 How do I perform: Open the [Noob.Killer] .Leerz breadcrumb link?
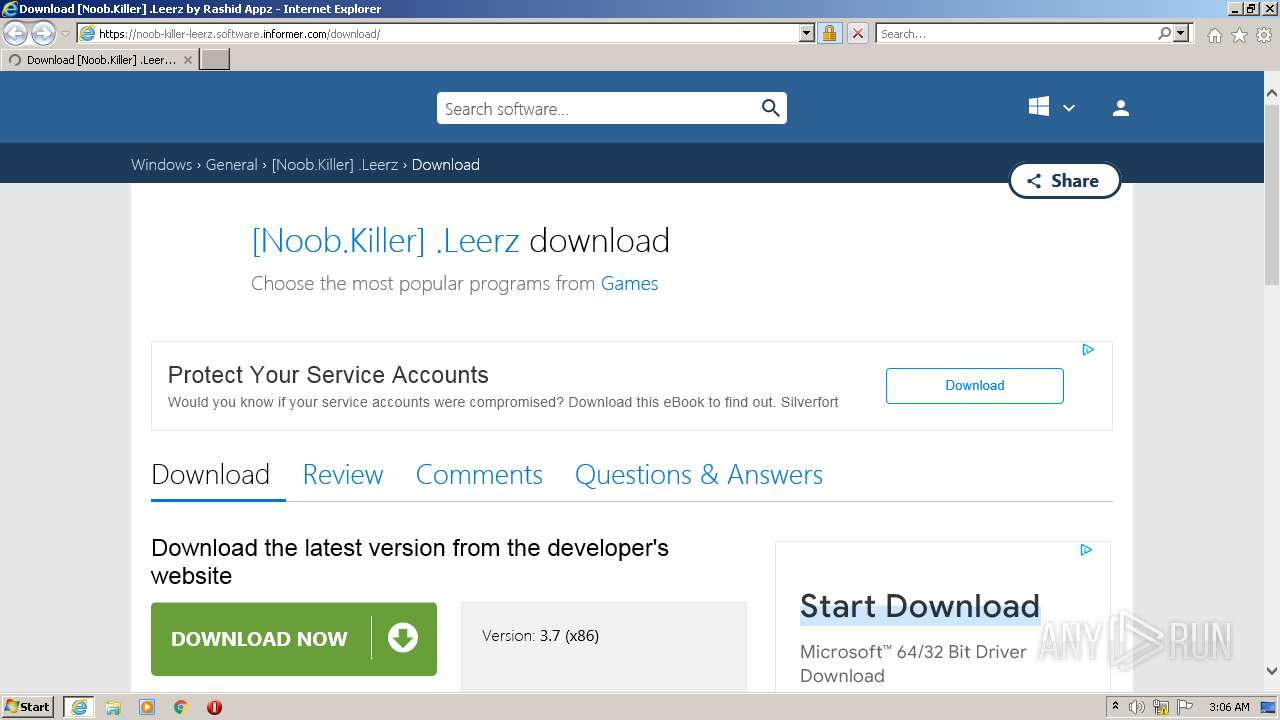click(x=335, y=165)
